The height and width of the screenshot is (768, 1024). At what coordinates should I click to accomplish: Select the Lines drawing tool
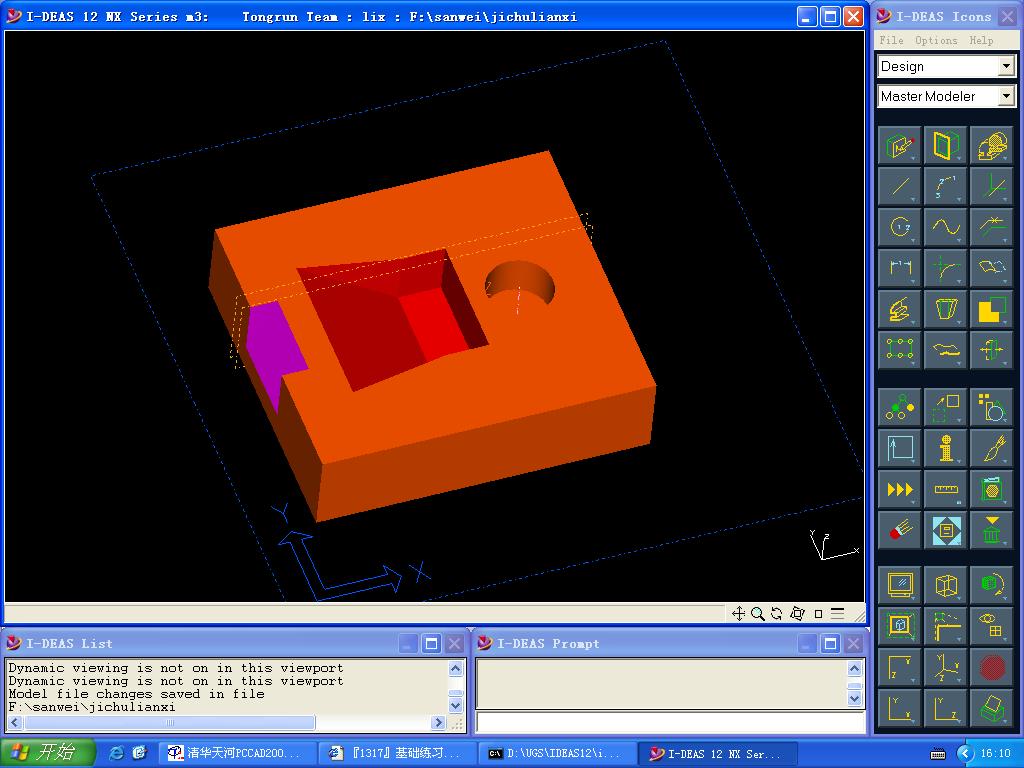pos(900,186)
